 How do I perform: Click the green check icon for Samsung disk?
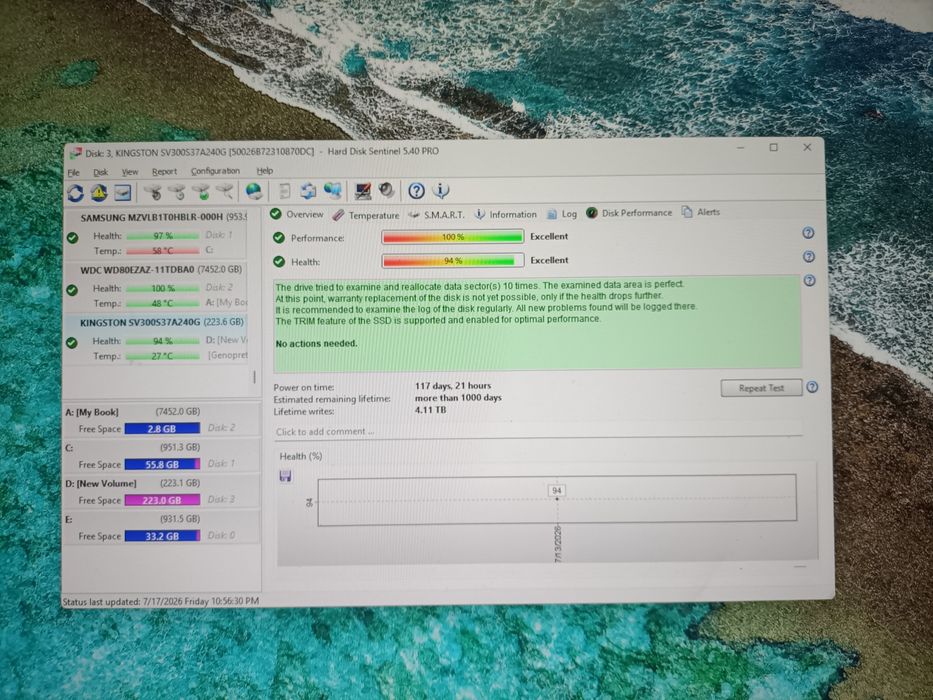pos(73,238)
